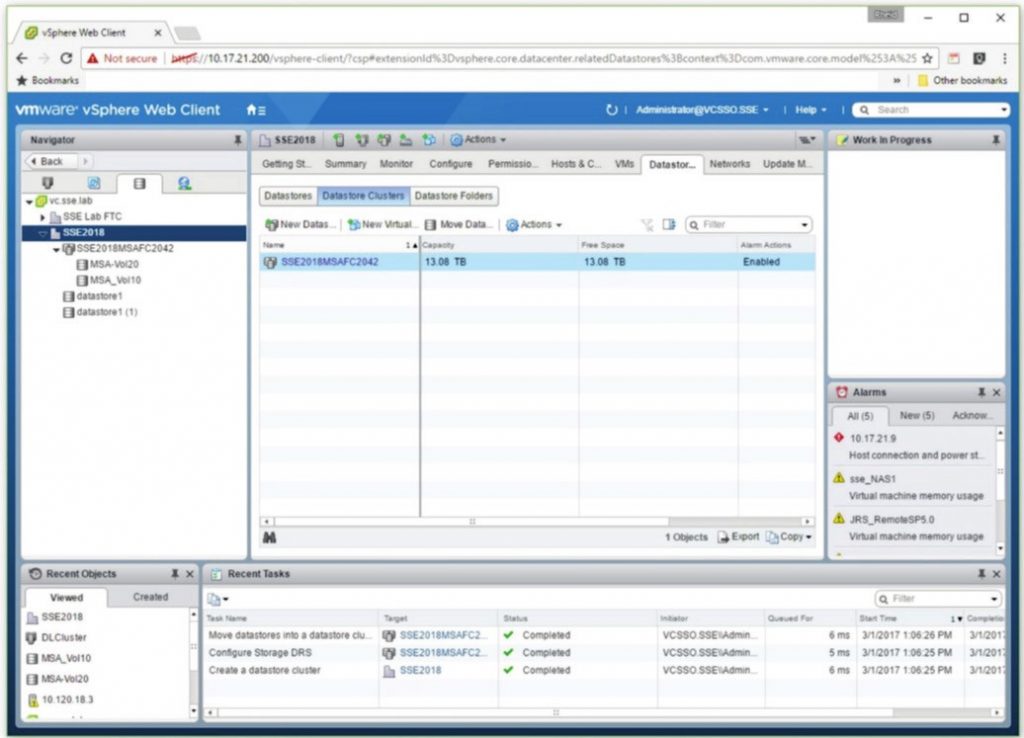Image resolution: width=1024 pixels, height=738 pixels.
Task: Click the refresh icon near Administrator@VCSSO.SSE
Action: [x=611, y=110]
